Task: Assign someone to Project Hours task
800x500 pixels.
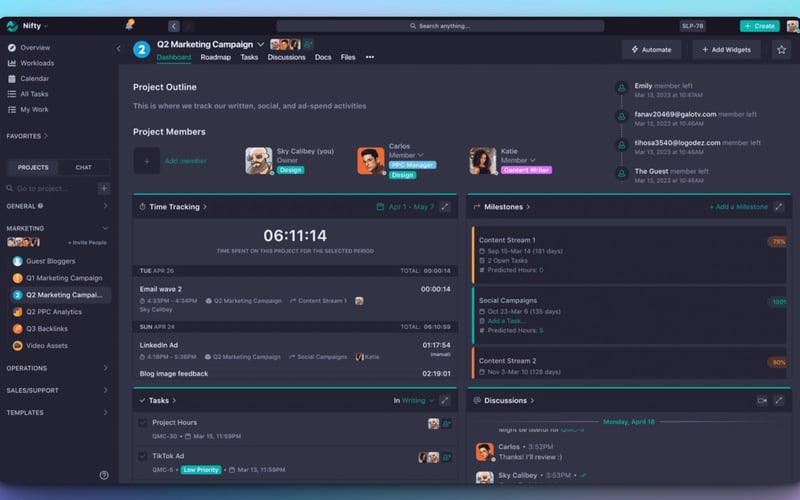Action: pyautogui.click(x=446, y=423)
